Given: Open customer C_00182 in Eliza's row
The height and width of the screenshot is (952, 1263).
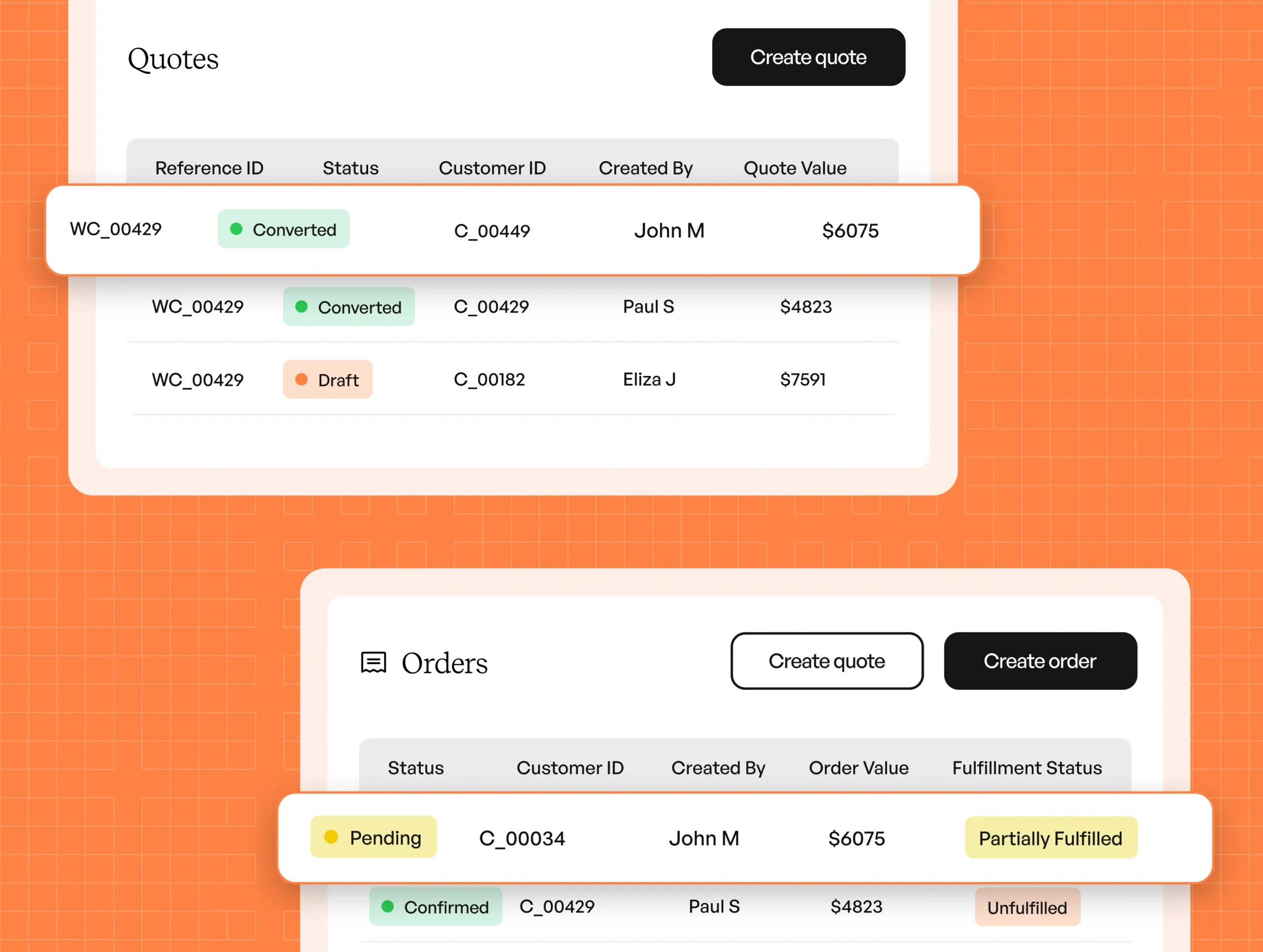Looking at the screenshot, I should click(489, 379).
